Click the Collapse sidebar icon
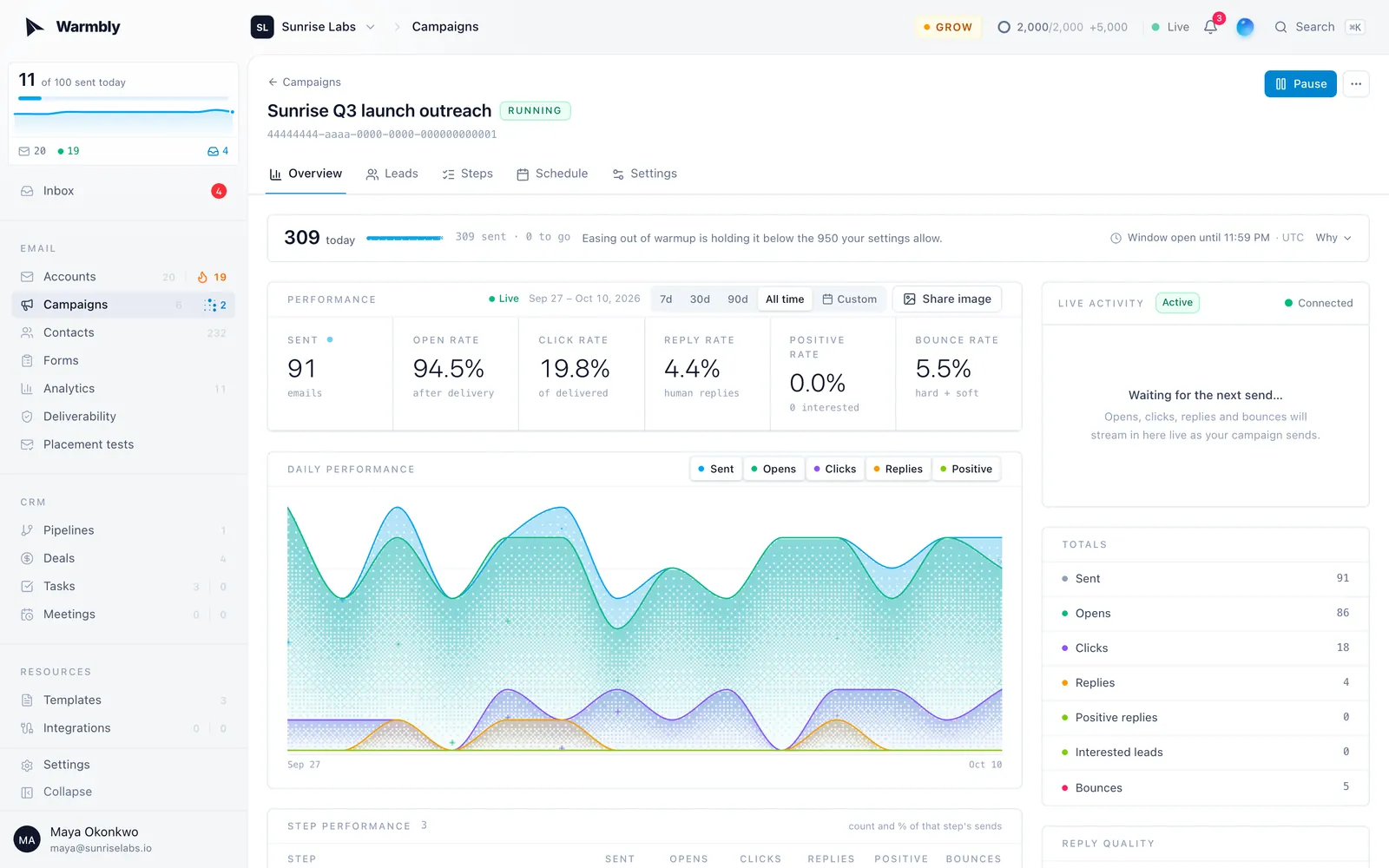The height and width of the screenshot is (868, 1389). pos(27,792)
